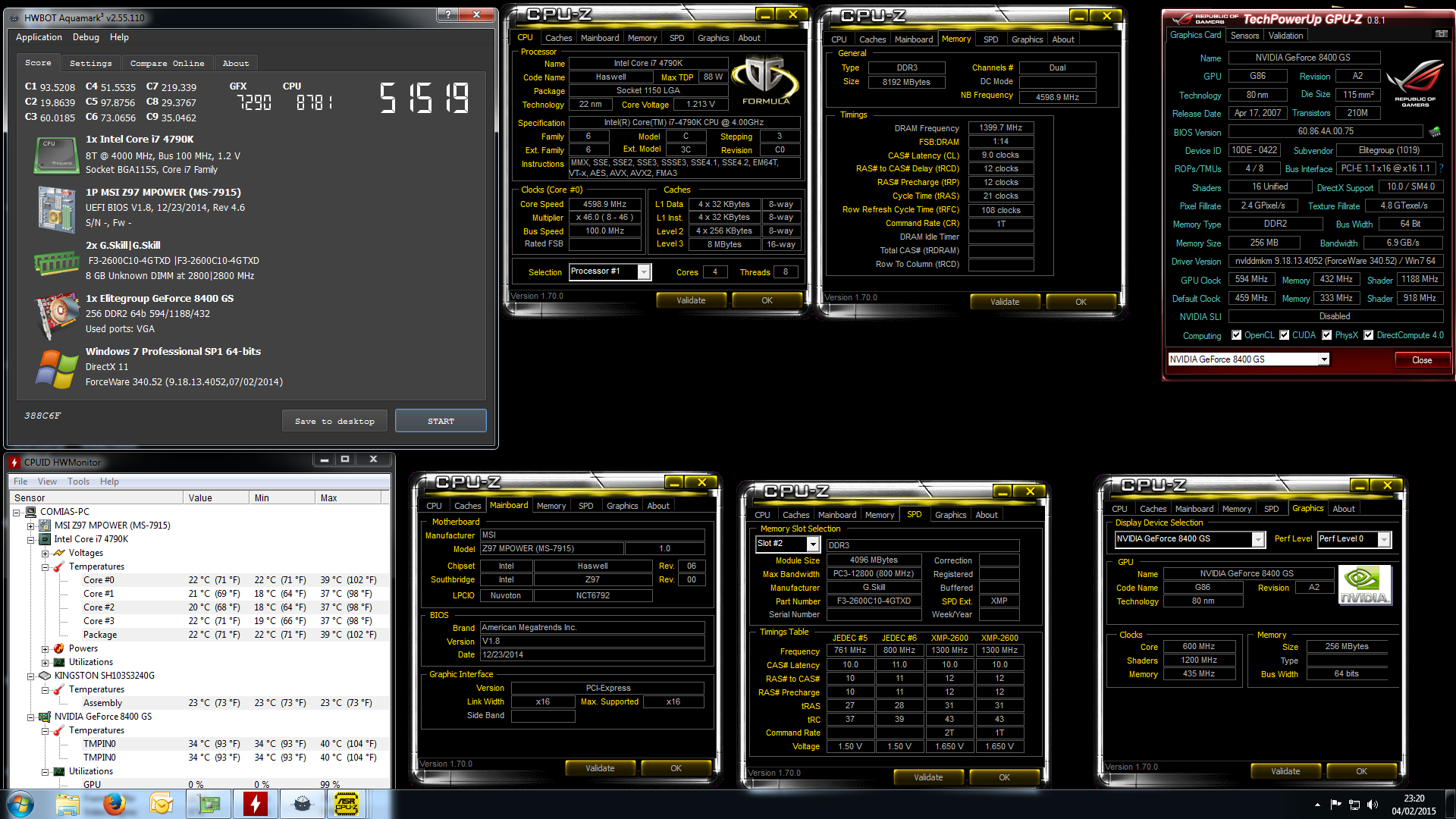Viewport: 1456px width, 819px height.
Task: Expand the Powers node in HWMonitor
Action: point(45,649)
